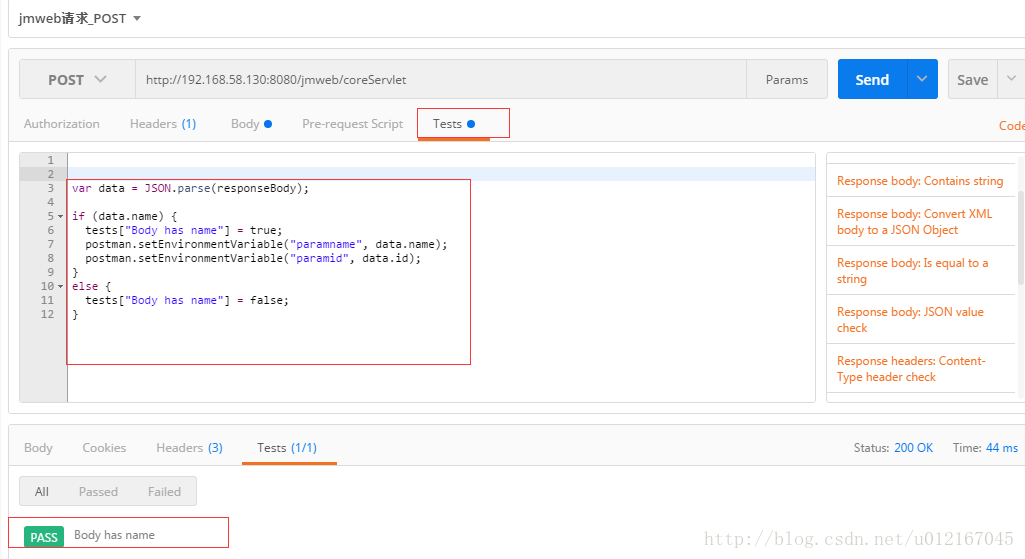
Task: Open the jmweb请求_POST request name dropdown arrow
Action: click(137, 18)
